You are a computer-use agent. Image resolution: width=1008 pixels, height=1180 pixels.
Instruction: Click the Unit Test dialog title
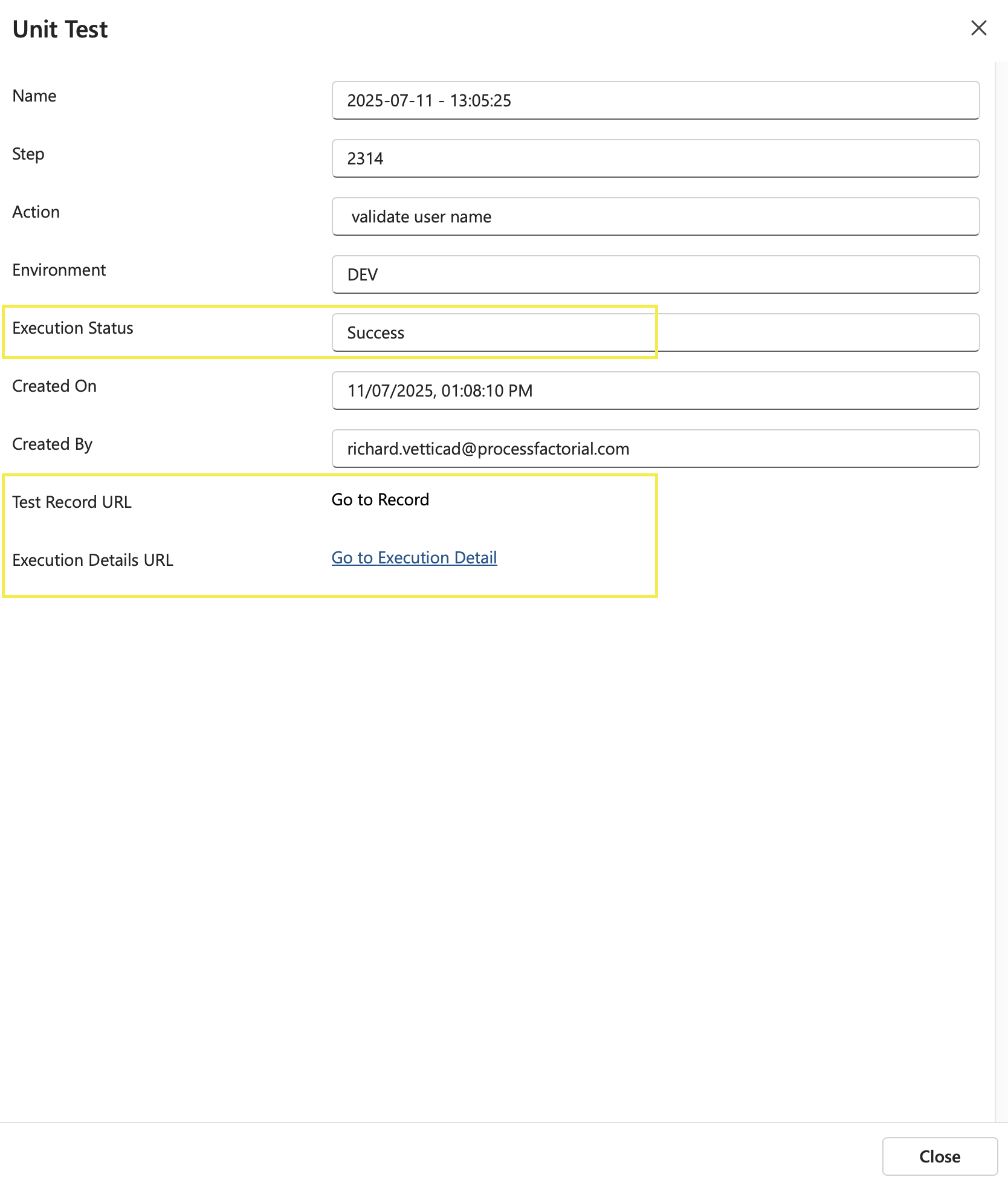click(60, 30)
